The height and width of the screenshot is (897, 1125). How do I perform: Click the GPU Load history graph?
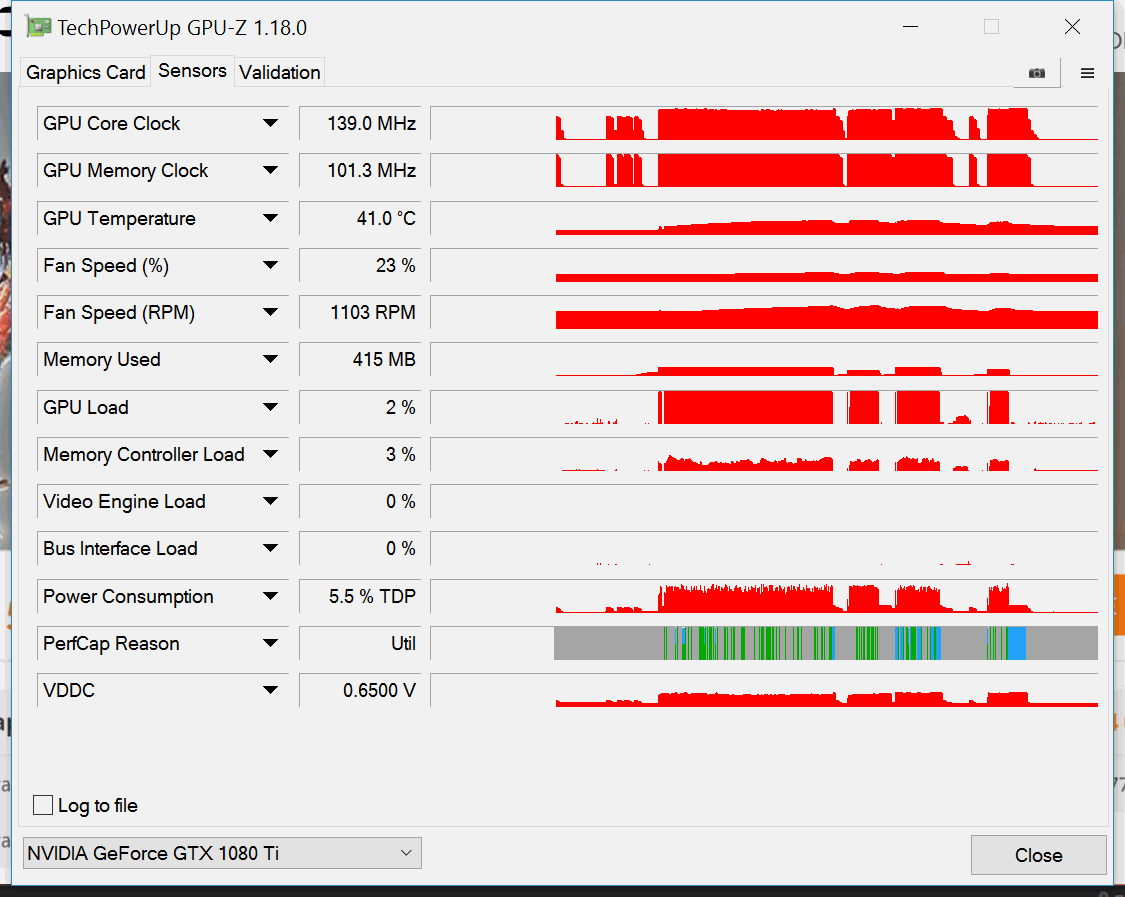(x=764, y=408)
